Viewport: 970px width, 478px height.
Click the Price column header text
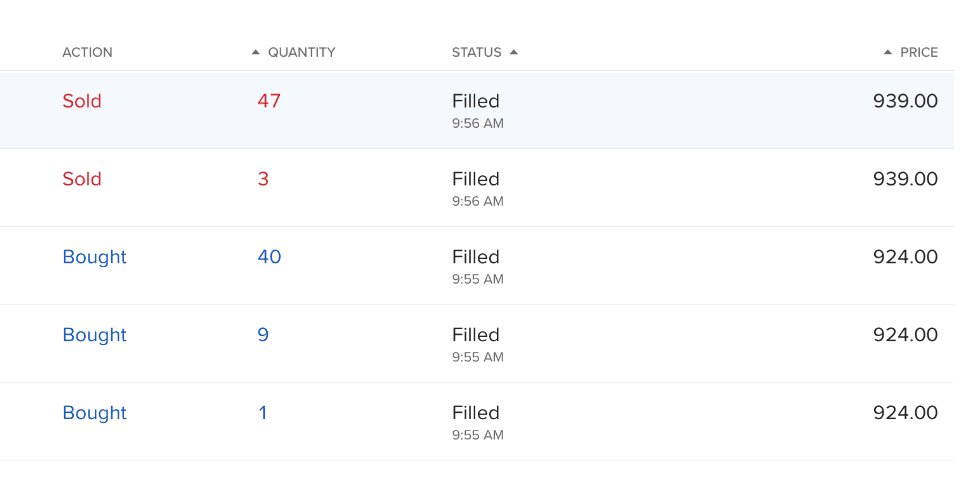919,52
